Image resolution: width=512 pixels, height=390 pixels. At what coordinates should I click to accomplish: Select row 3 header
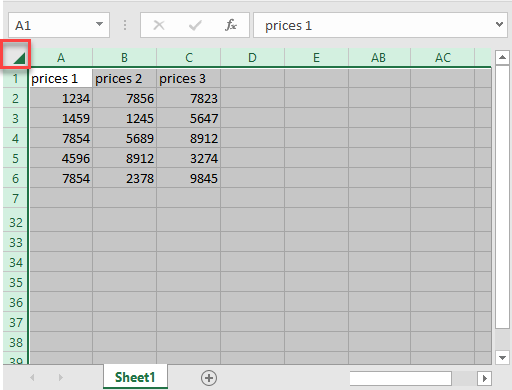click(15, 119)
